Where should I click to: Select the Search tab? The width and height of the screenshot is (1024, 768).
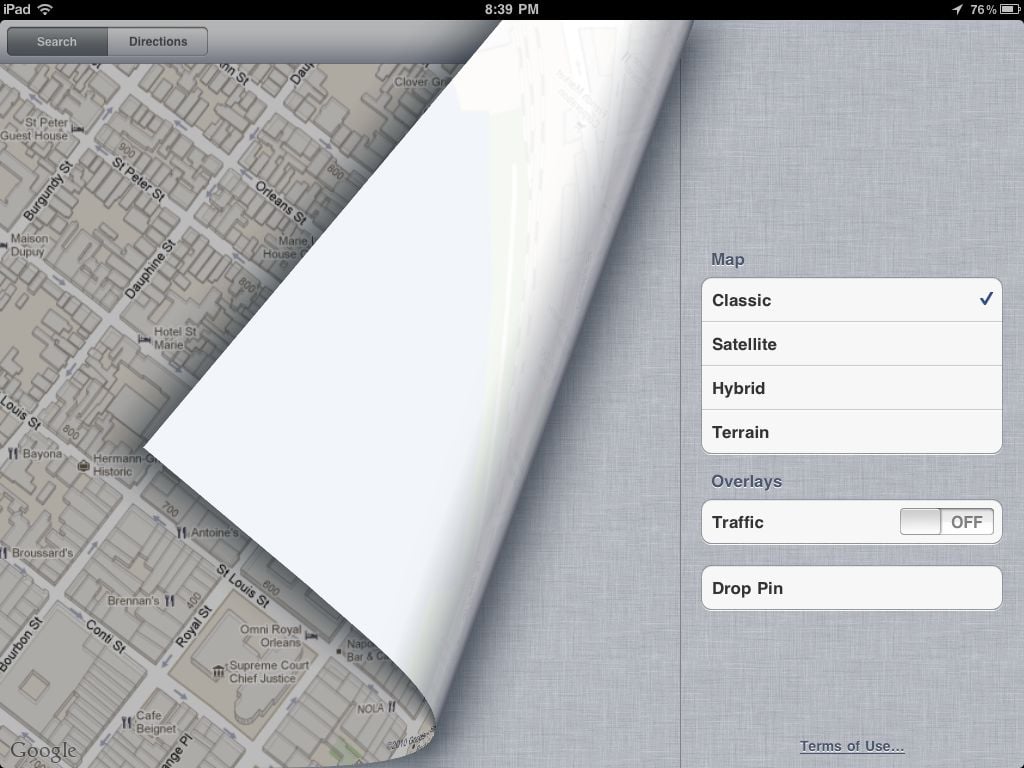tap(57, 41)
